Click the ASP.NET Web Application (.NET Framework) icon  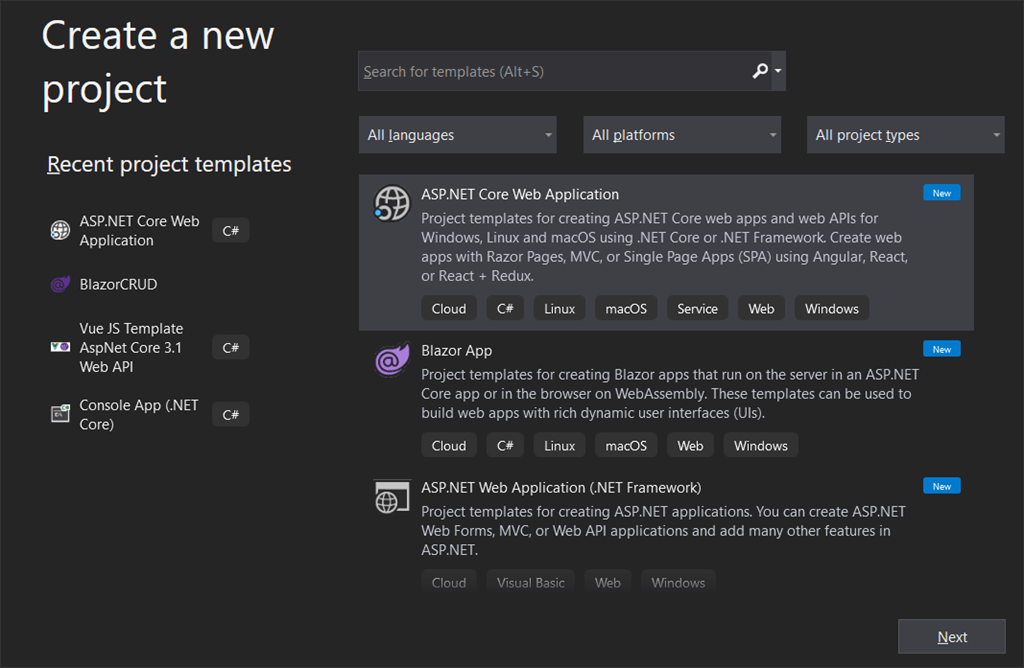click(x=392, y=498)
